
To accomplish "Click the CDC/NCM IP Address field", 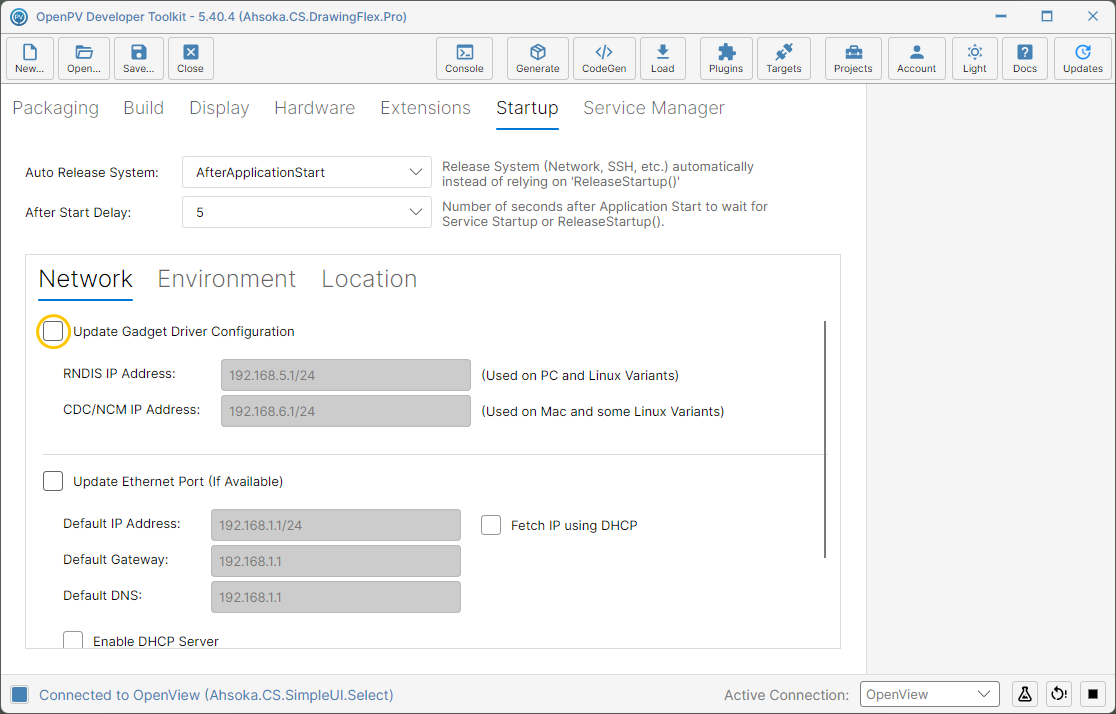I will coord(346,411).
